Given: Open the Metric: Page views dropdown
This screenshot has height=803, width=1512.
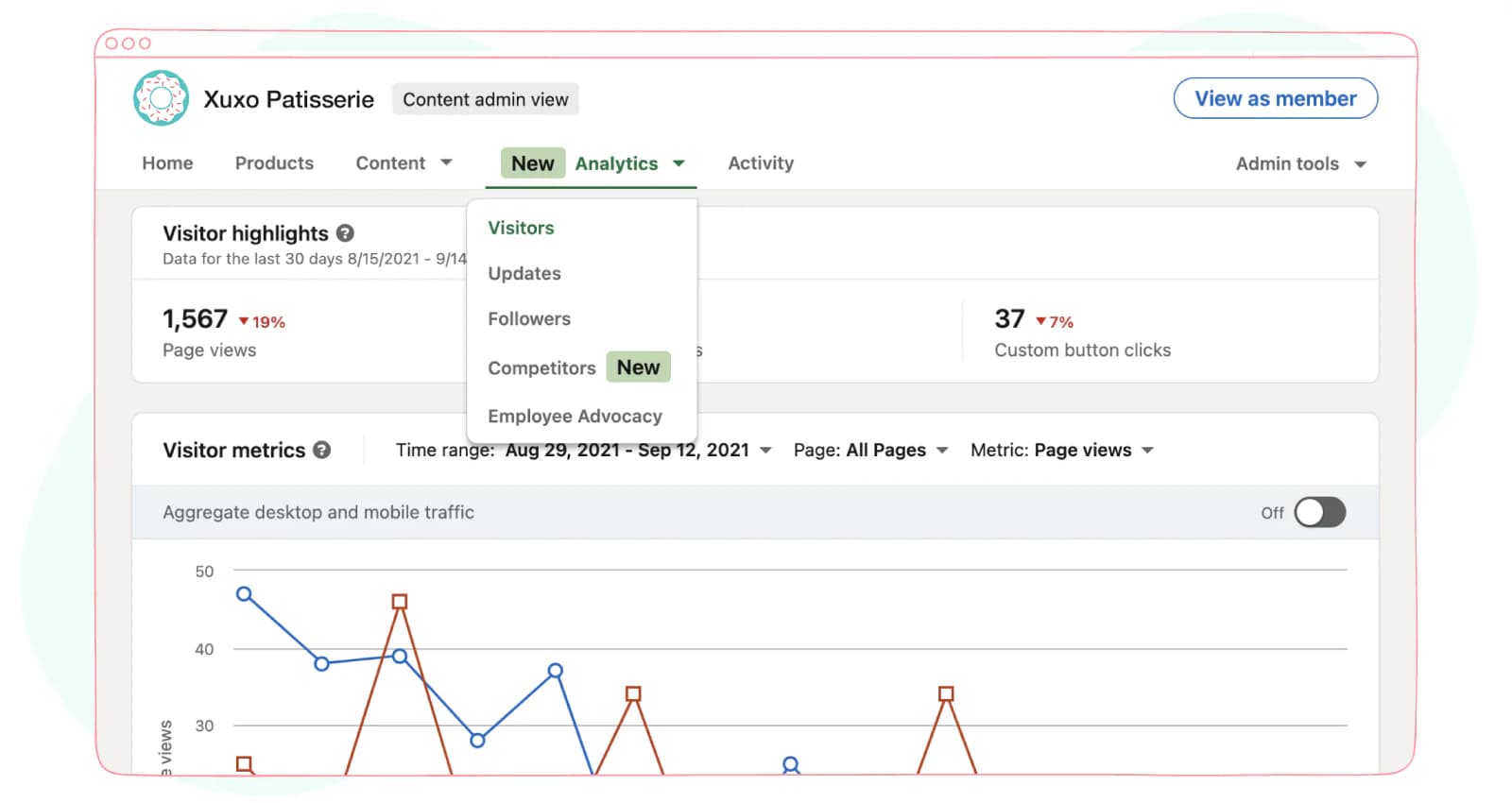Looking at the screenshot, I should coord(1062,451).
